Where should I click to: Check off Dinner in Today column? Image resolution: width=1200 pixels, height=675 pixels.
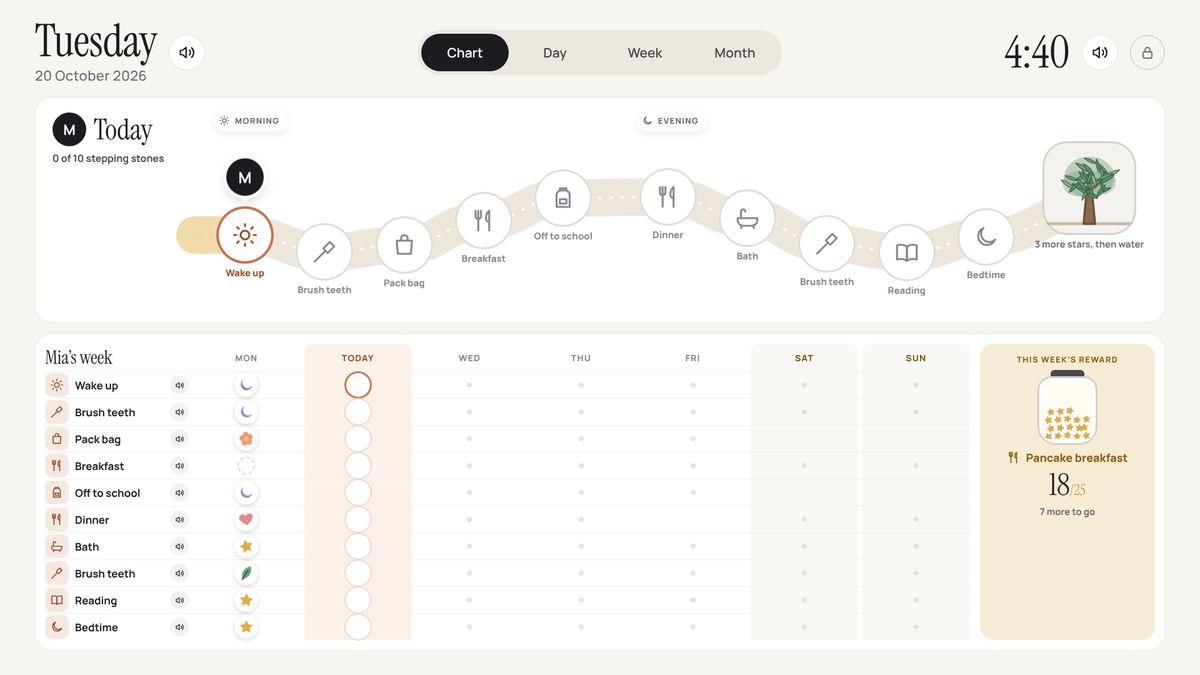(358, 520)
